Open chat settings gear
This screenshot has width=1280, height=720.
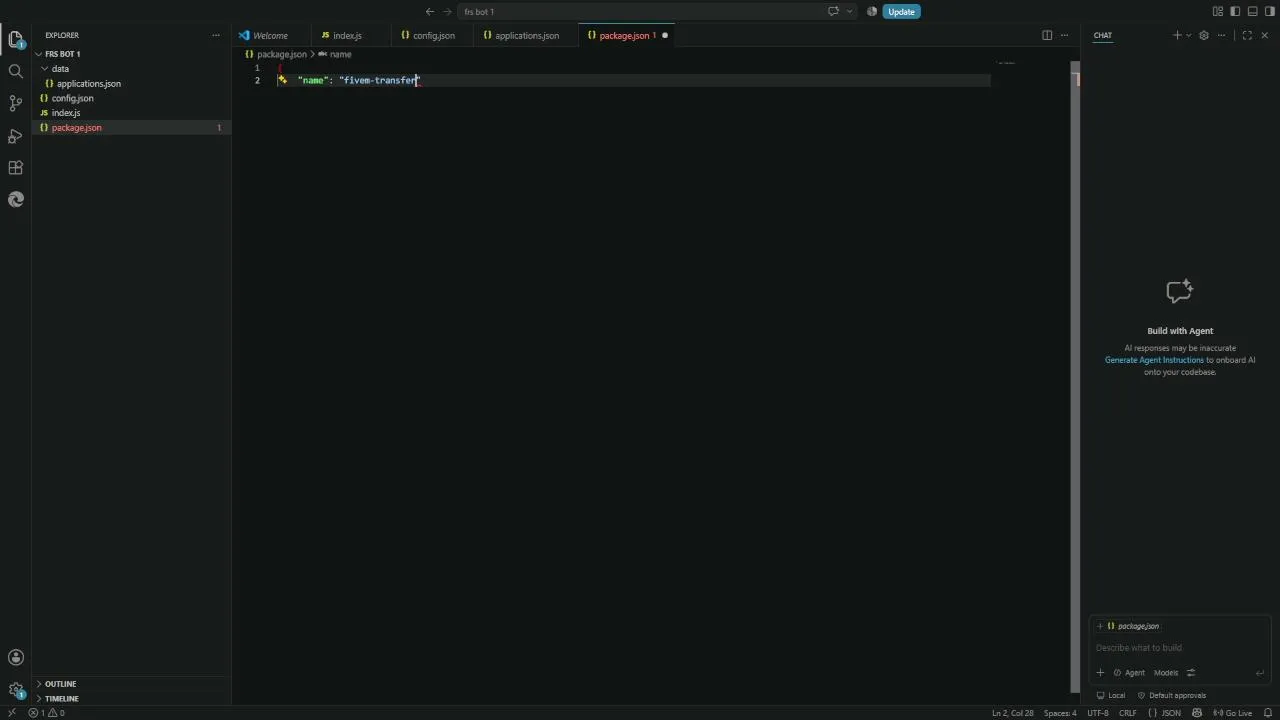pos(1204,35)
